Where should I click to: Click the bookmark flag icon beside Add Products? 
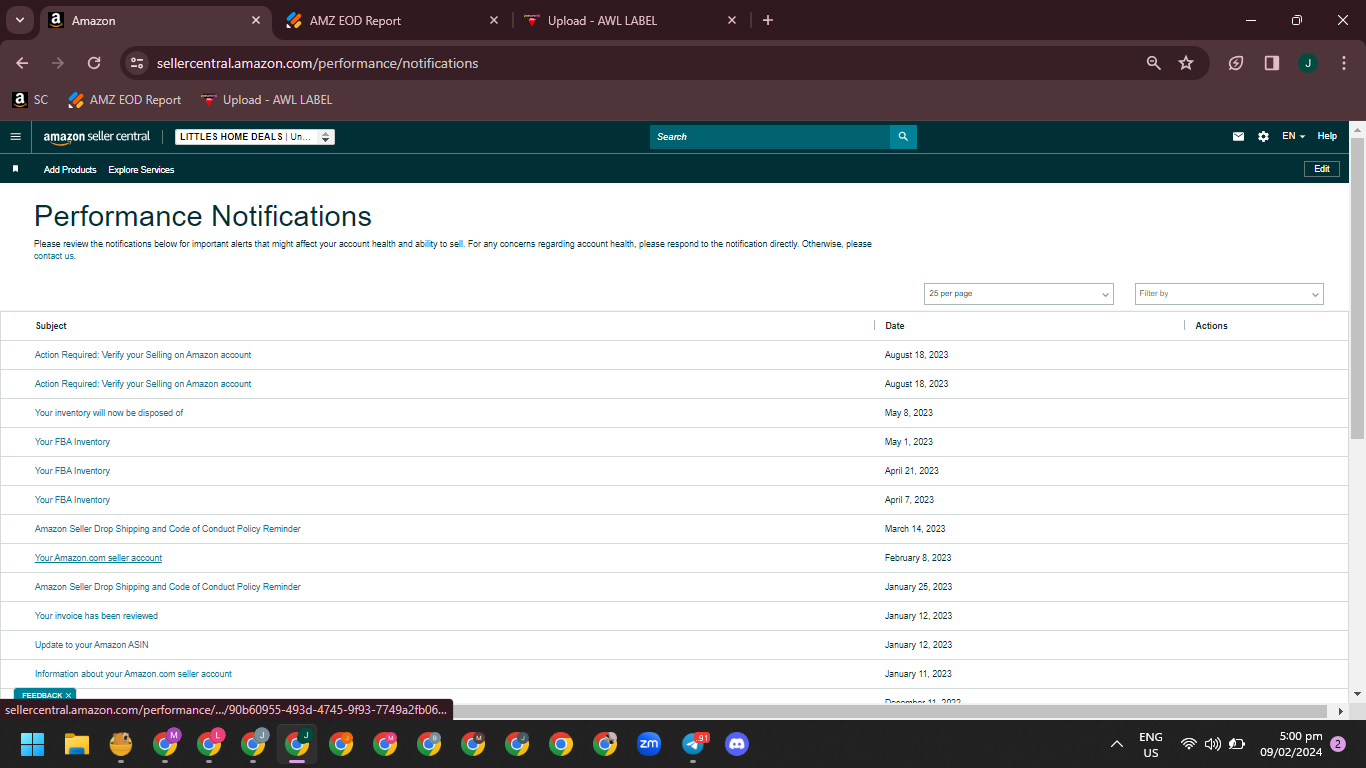(x=15, y=169)
